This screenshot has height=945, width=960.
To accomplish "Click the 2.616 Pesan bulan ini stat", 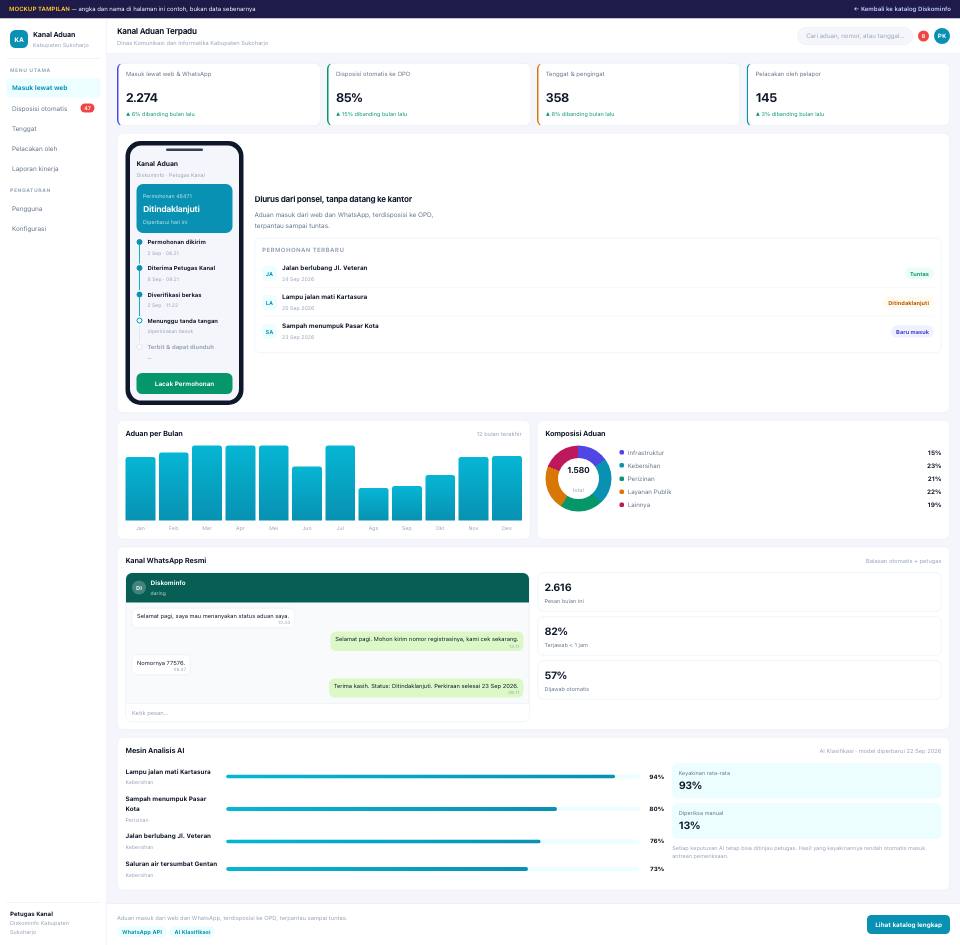I will coord(740,592).
